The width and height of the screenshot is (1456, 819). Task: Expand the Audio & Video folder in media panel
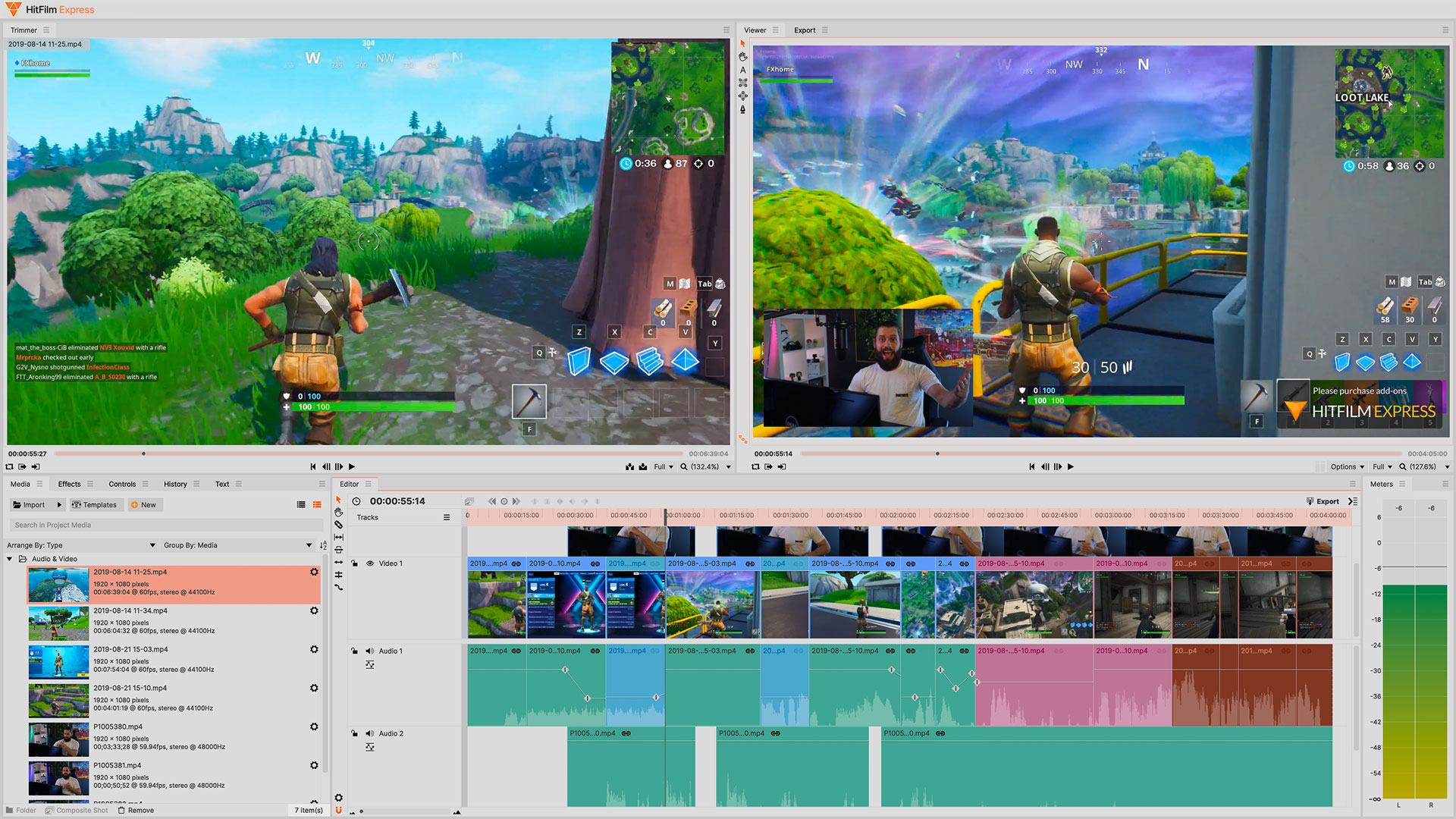click(x=10, y=558)
